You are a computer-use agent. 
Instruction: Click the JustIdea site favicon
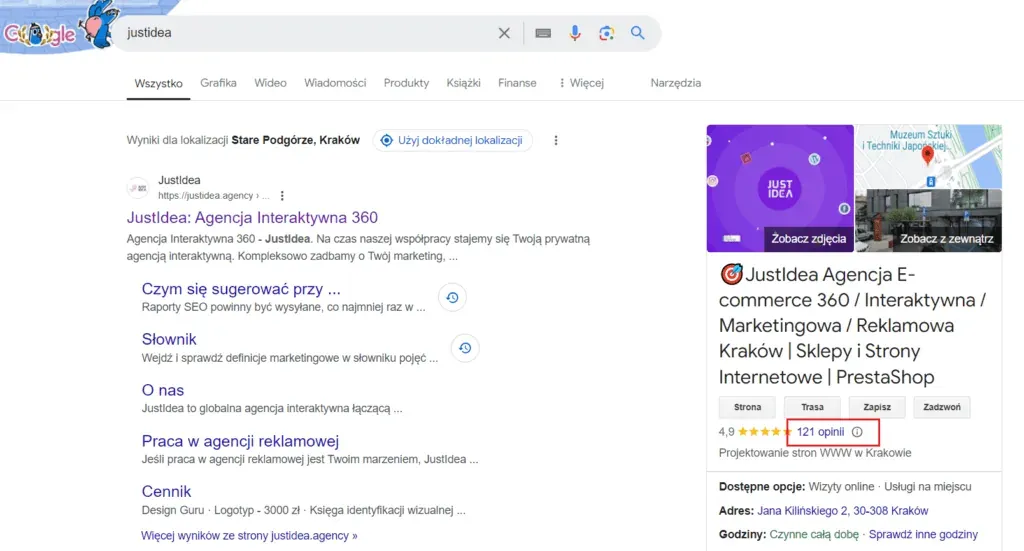[x=138, y=188]
